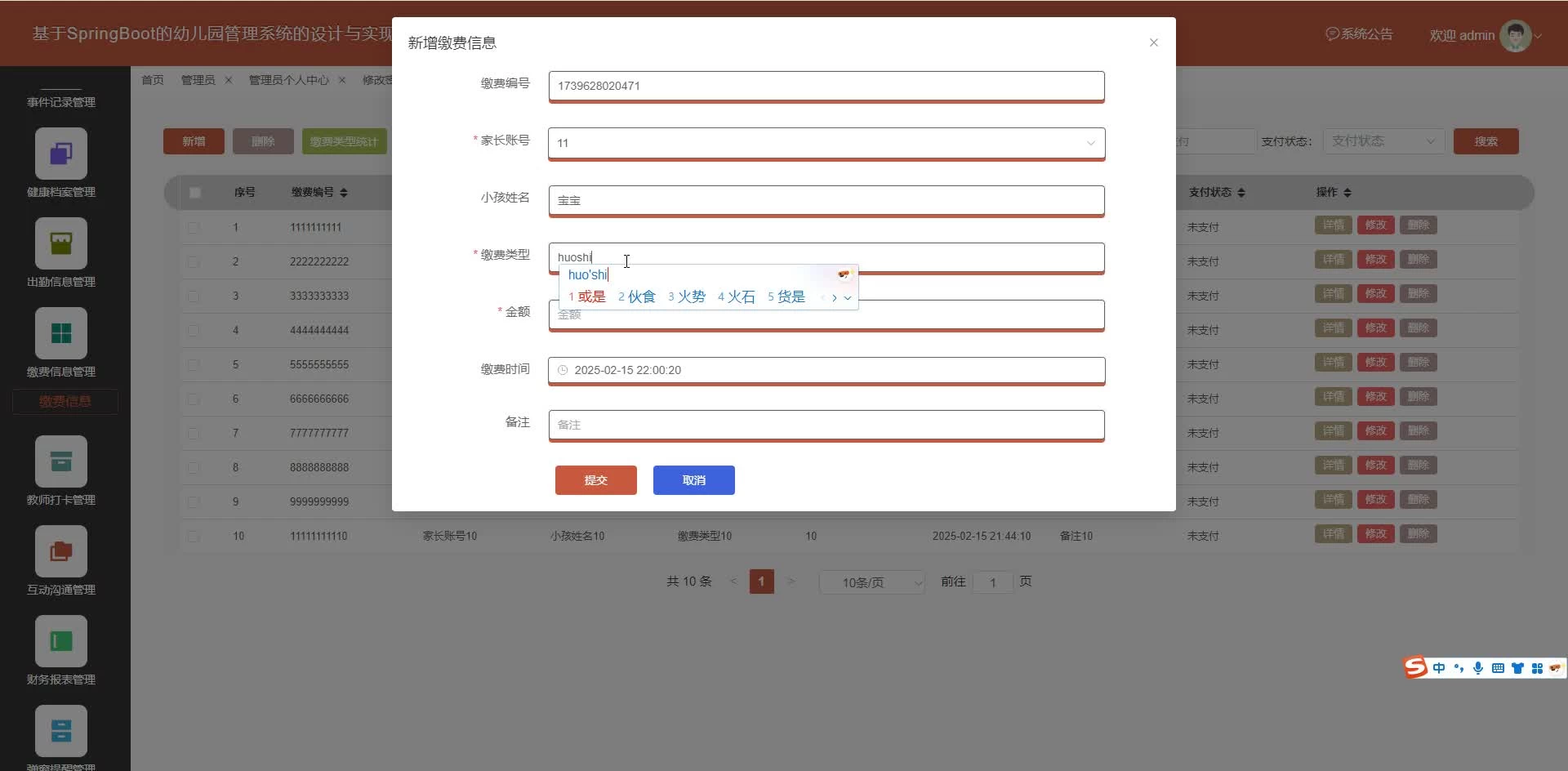Open Sogou soft keyboard icon
Viewport: 1568px width, 771px height.
tap(1498, 668)
